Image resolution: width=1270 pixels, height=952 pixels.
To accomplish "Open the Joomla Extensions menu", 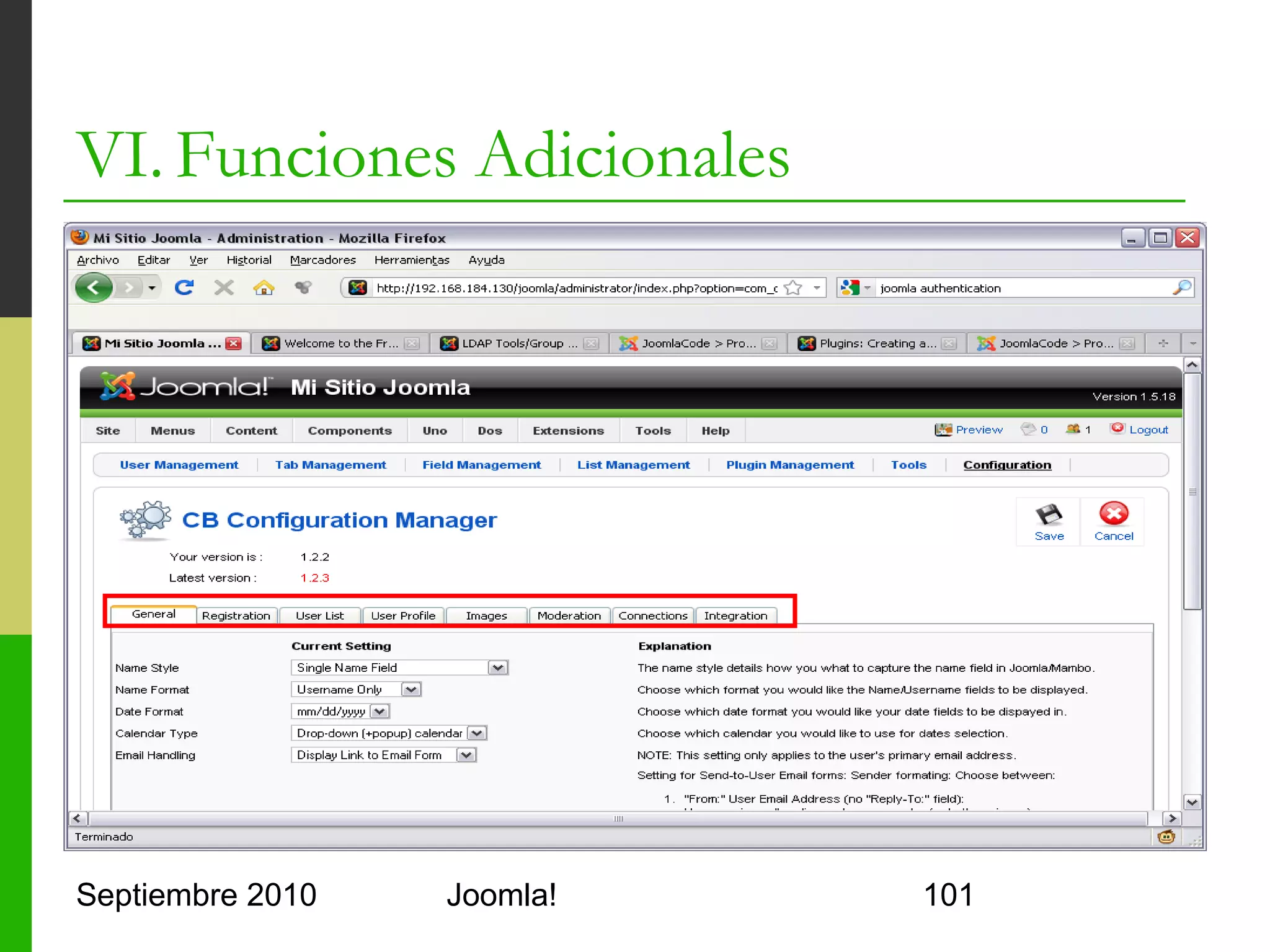I will [x=568, y=431].
